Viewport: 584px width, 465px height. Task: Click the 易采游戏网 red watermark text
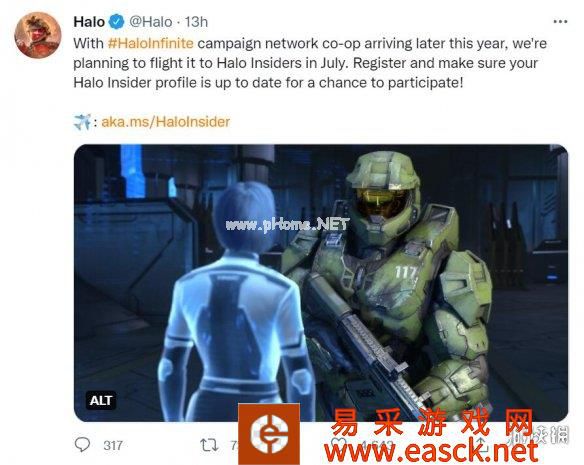(x=431, y=423)
